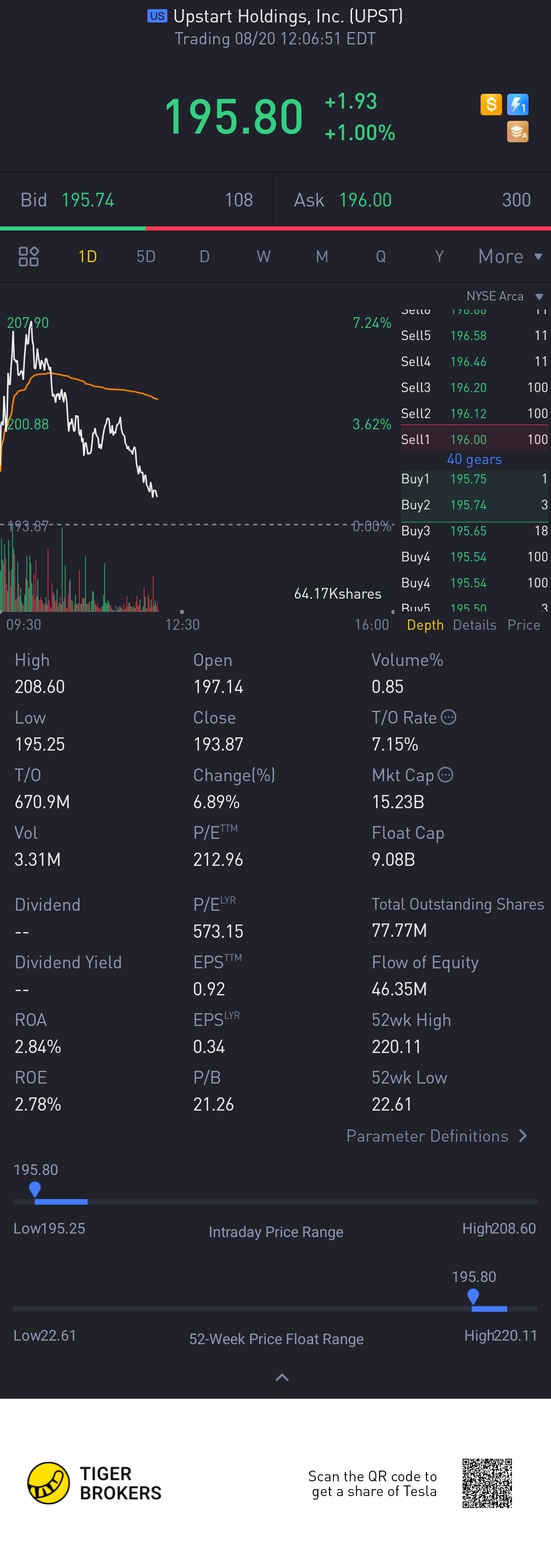Select the 1D chart period
551x1568 pixels.
point(88,256)
